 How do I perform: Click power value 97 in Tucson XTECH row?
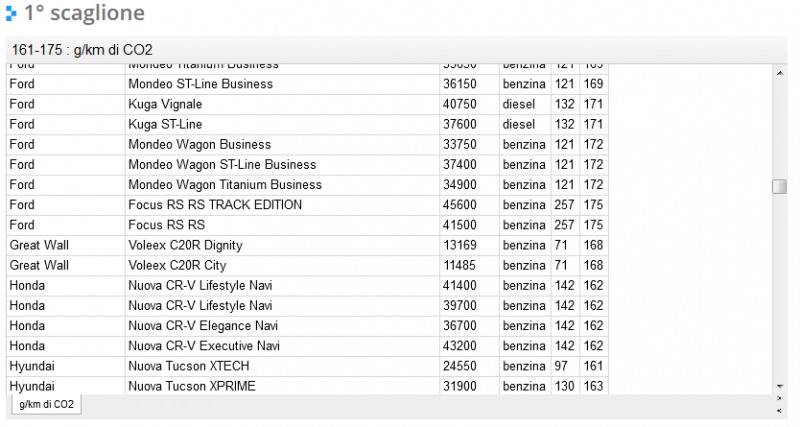tap(565, 366)
